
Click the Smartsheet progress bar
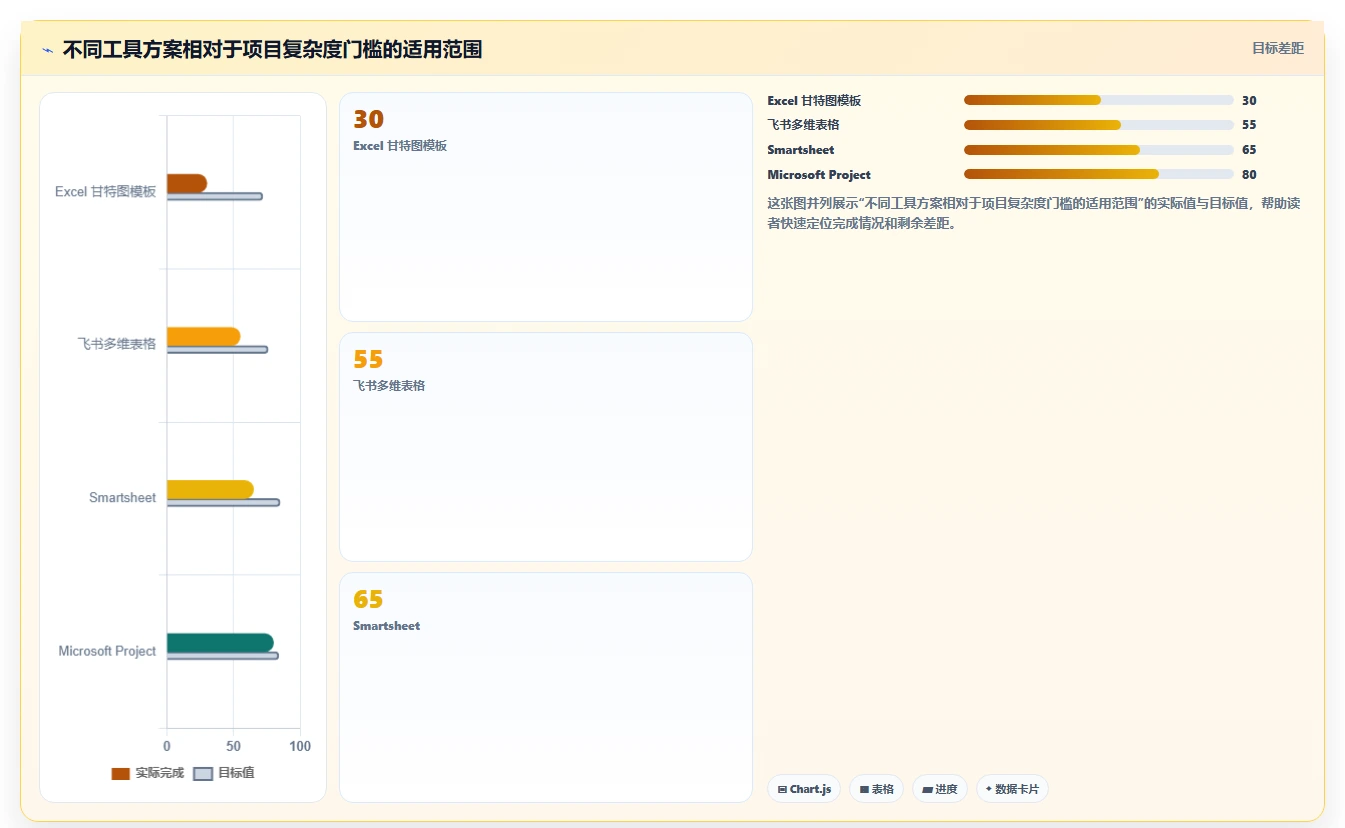[1098, 150]
